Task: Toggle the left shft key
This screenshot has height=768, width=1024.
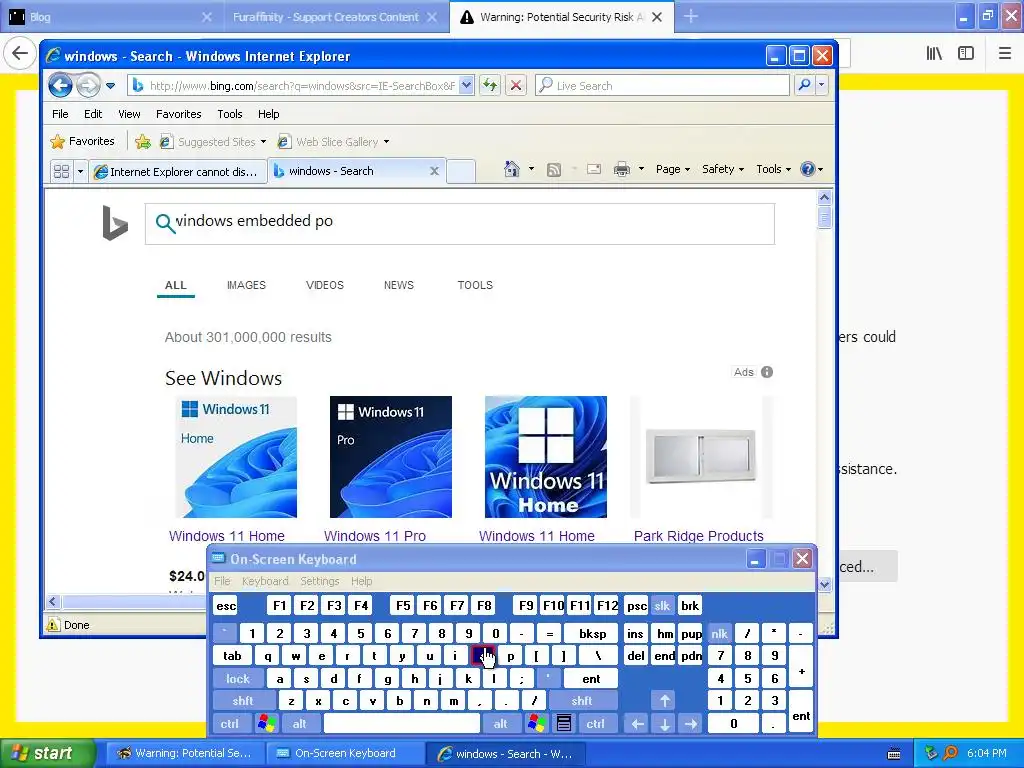Action: (x=243, y=701)
